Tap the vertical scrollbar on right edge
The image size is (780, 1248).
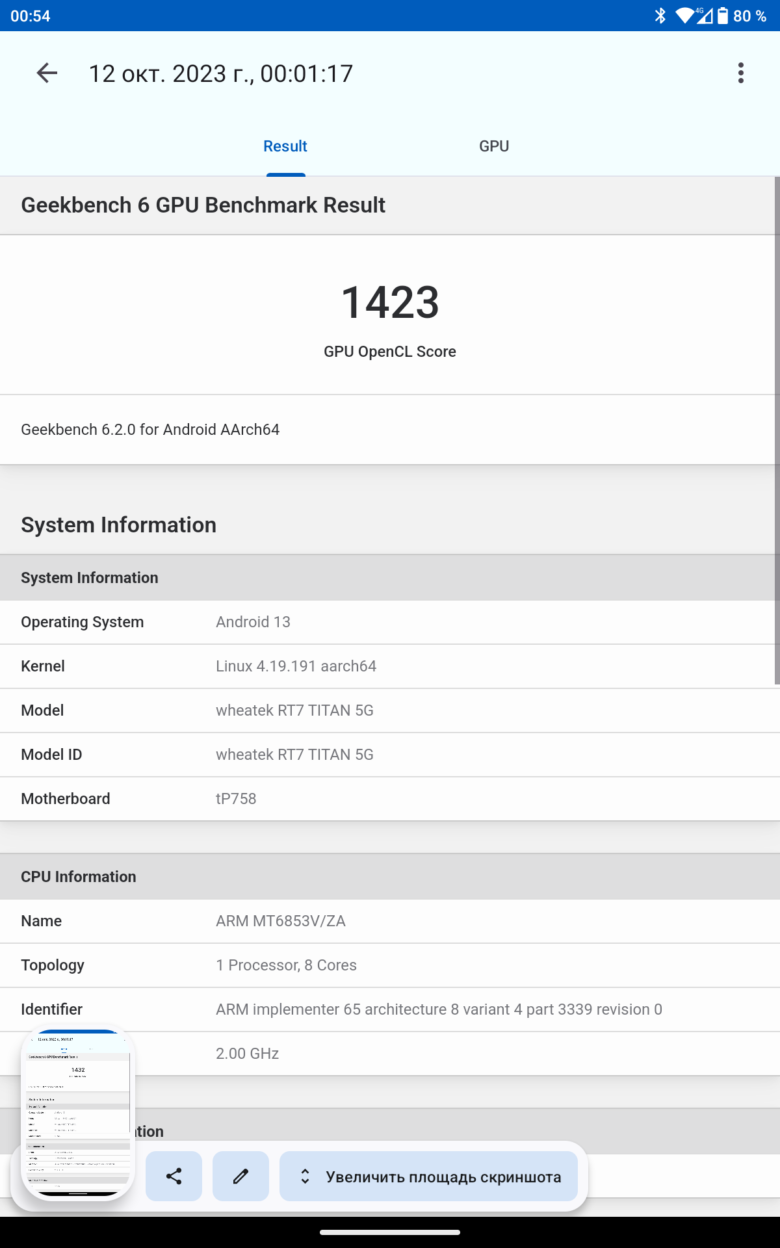pos(777,430)
